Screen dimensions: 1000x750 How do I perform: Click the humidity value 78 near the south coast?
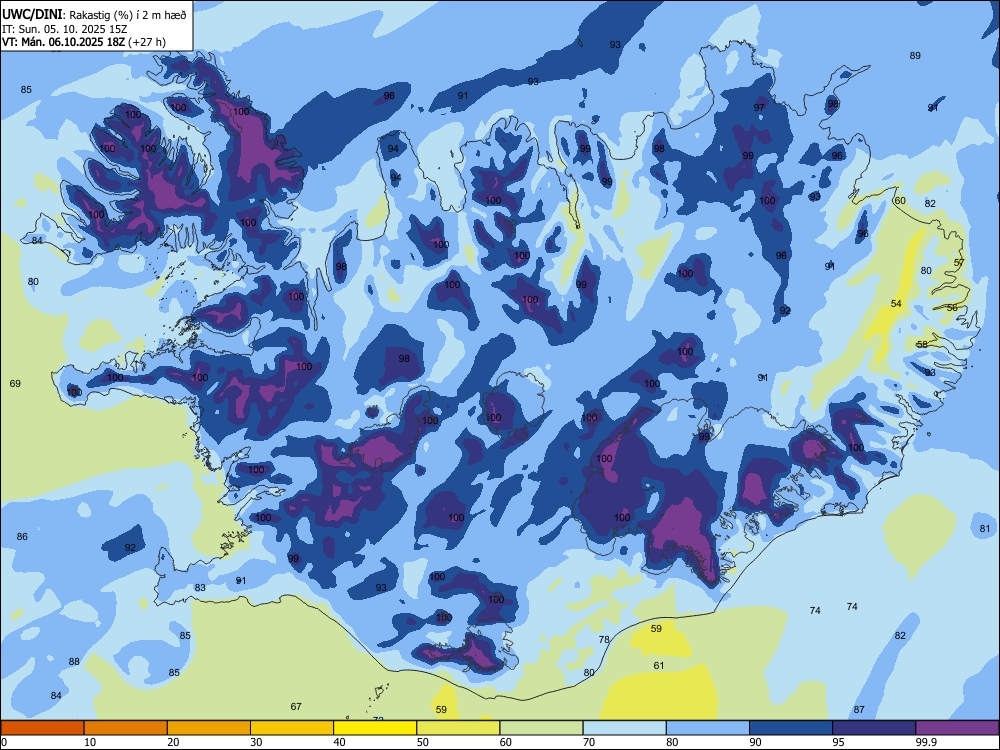(604, 639)
